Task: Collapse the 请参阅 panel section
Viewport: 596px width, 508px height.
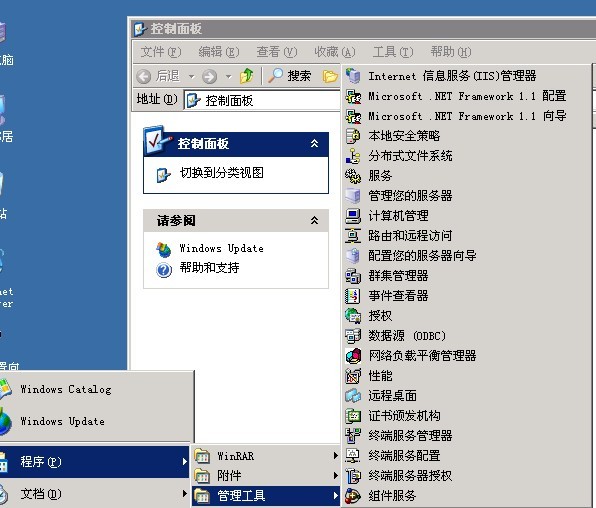Action: click(314, 220)
